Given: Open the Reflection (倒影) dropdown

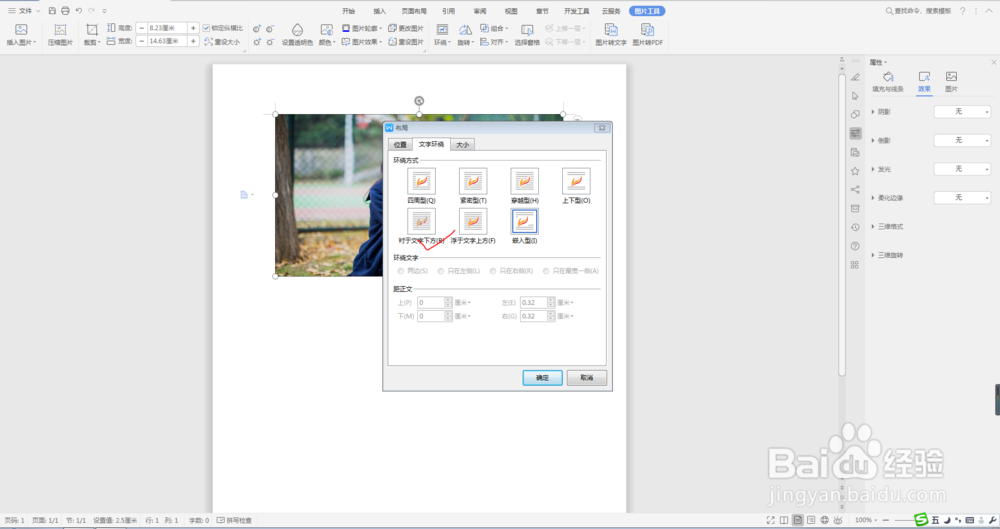Looking at the screenshot, I should pyautogui.click(x=962, y=140).
